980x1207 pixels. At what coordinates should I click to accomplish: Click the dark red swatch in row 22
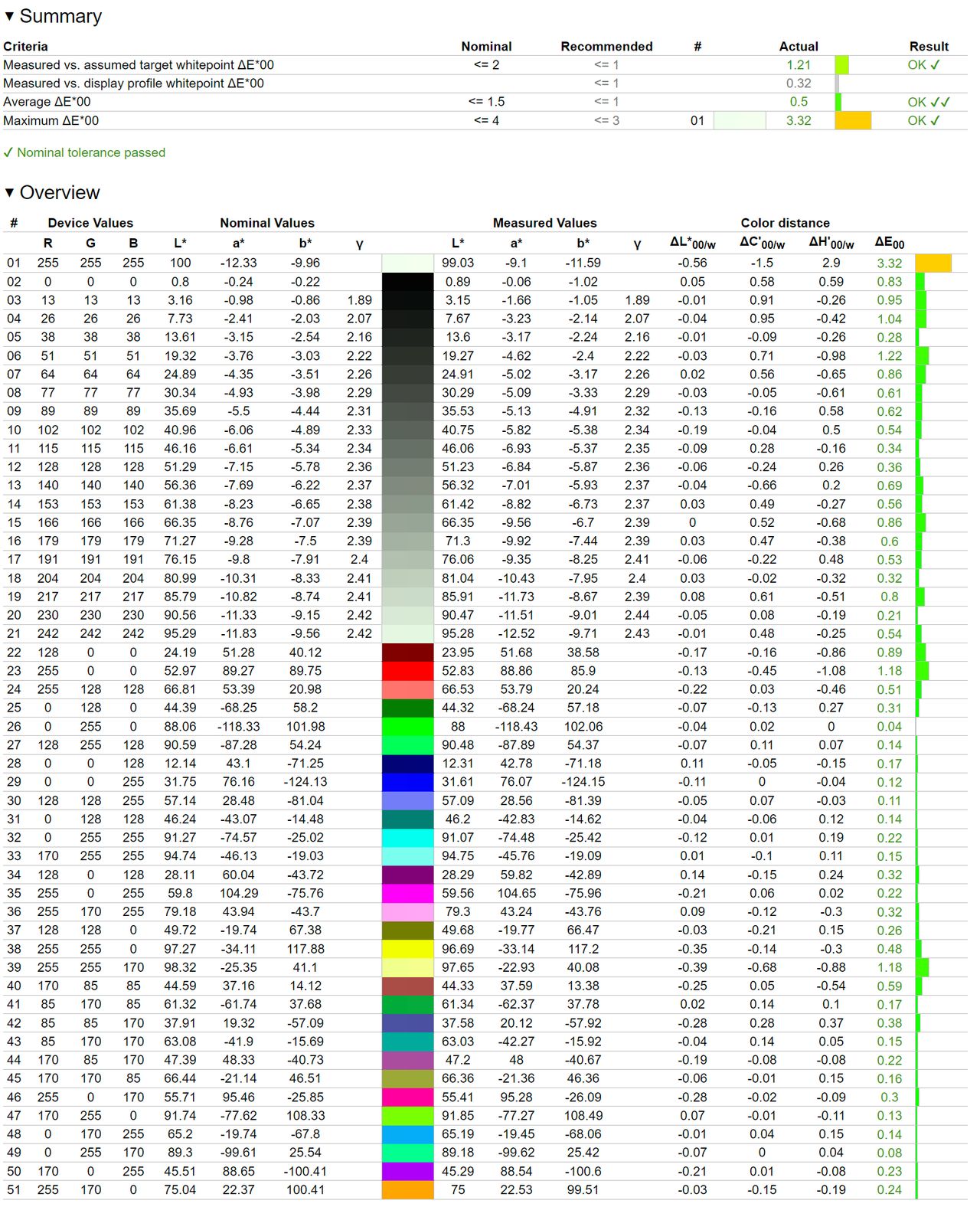pos(407,653)
